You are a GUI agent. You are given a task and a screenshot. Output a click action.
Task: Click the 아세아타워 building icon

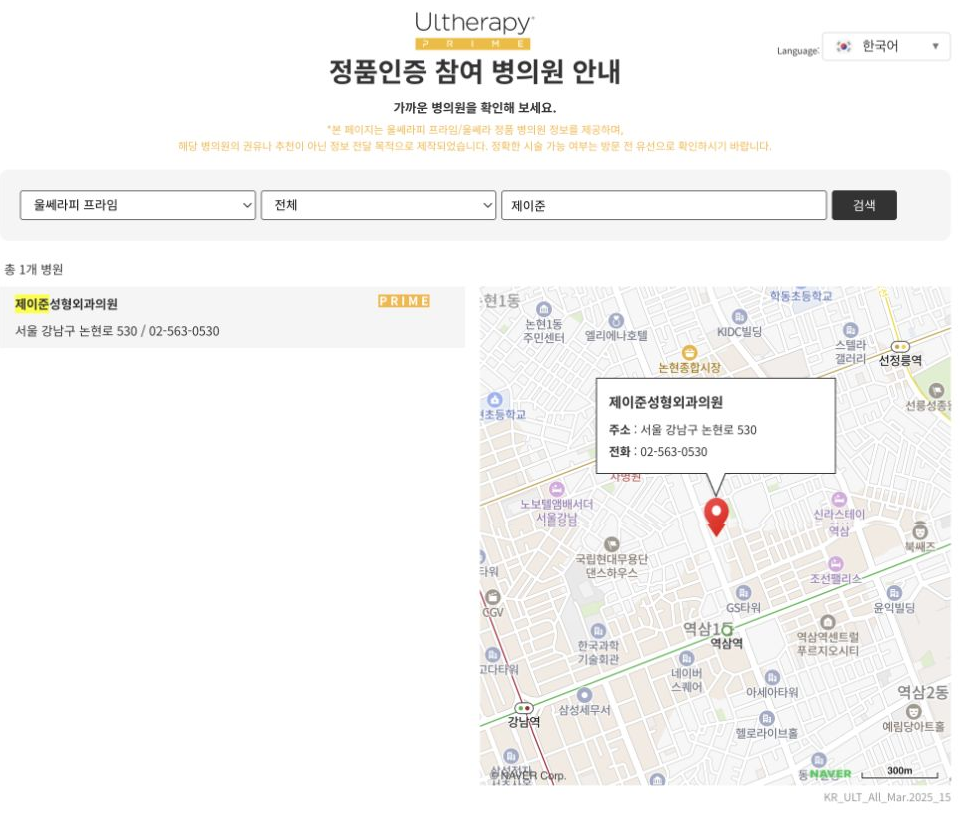tap(772, 677)
